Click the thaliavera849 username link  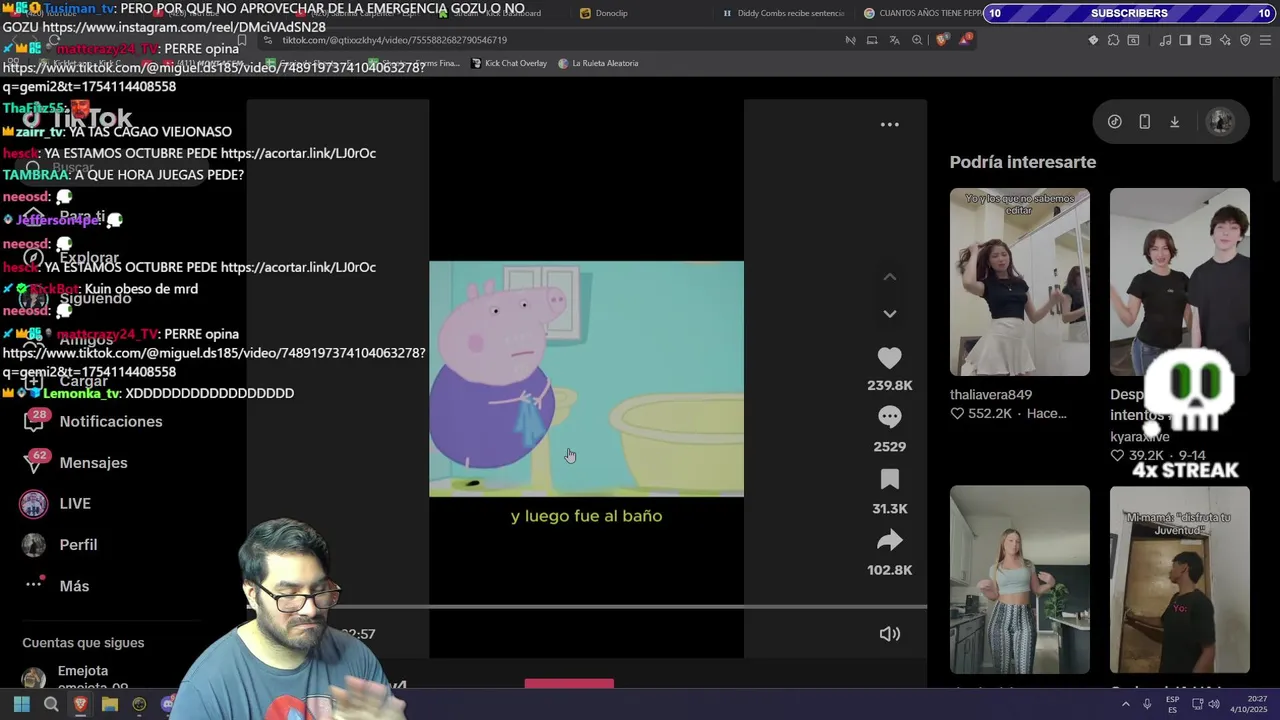[991, 395]
